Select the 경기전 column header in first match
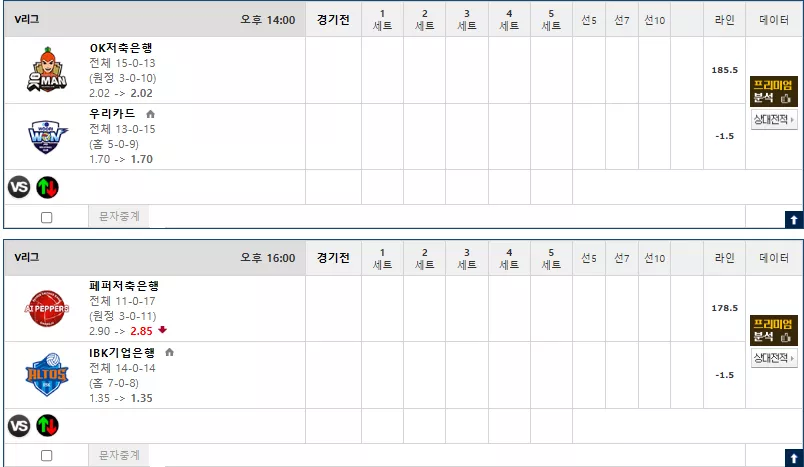 click(333, 19)
